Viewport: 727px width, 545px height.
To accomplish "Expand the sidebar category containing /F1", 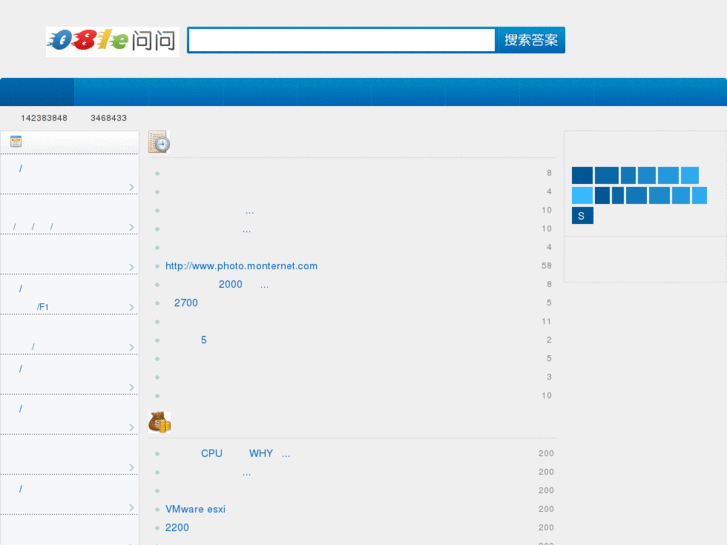I will pos(132,307).
